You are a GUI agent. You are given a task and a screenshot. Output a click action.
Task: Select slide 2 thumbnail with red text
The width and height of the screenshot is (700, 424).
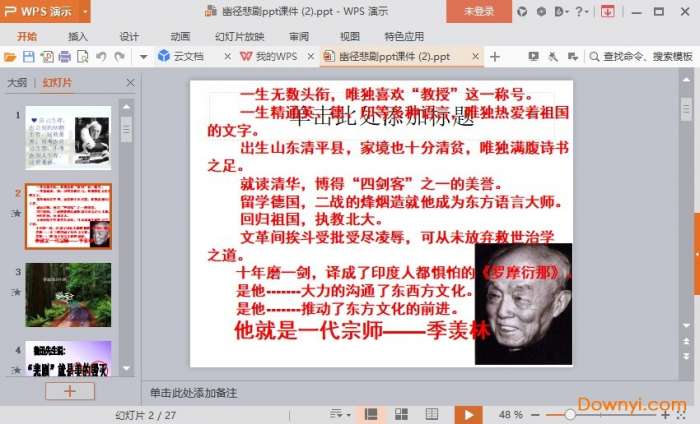[x=68, y=216]
